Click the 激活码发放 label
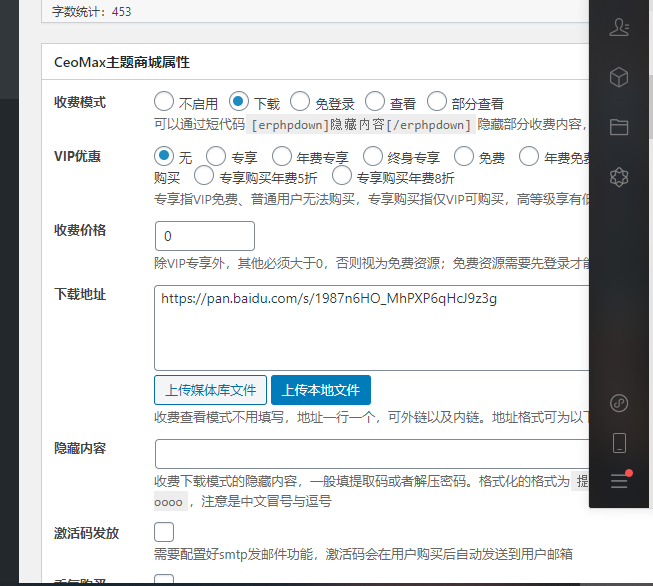 coord(87,533)
